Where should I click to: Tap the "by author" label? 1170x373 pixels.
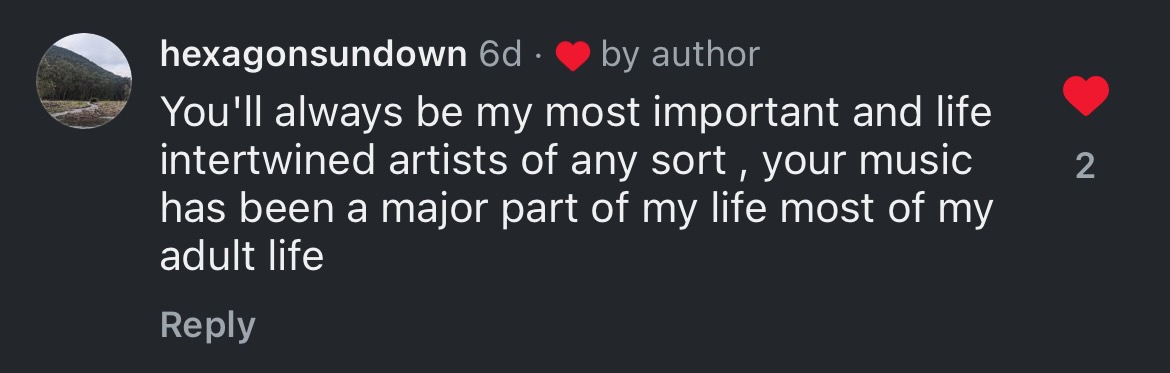(x=680, y=54)
